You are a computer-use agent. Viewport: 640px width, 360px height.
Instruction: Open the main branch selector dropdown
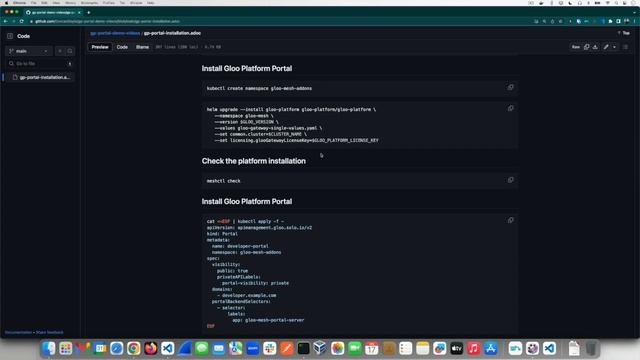(29, 51)
